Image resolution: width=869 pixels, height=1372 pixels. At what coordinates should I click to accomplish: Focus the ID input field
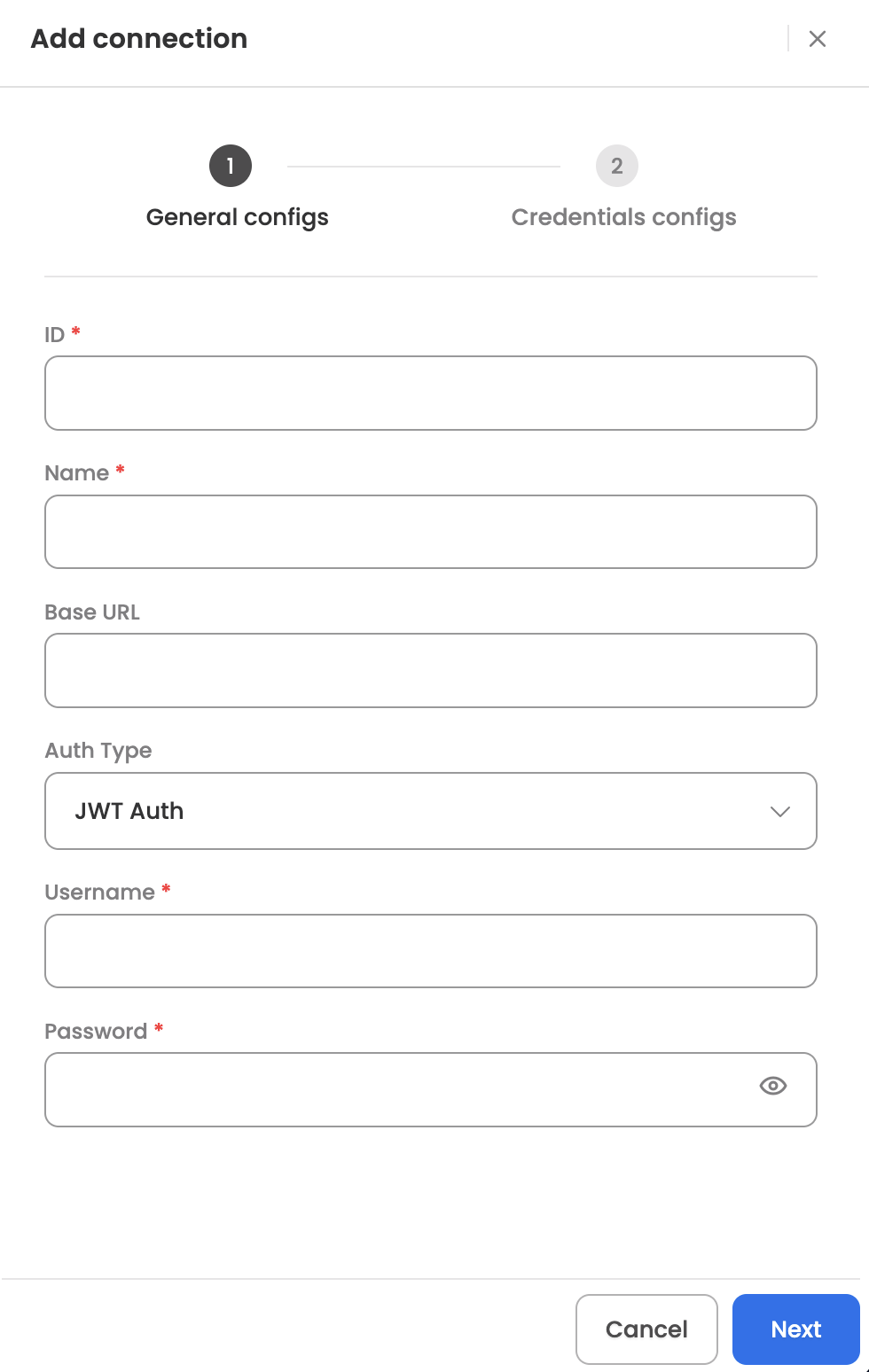point(431,394)
